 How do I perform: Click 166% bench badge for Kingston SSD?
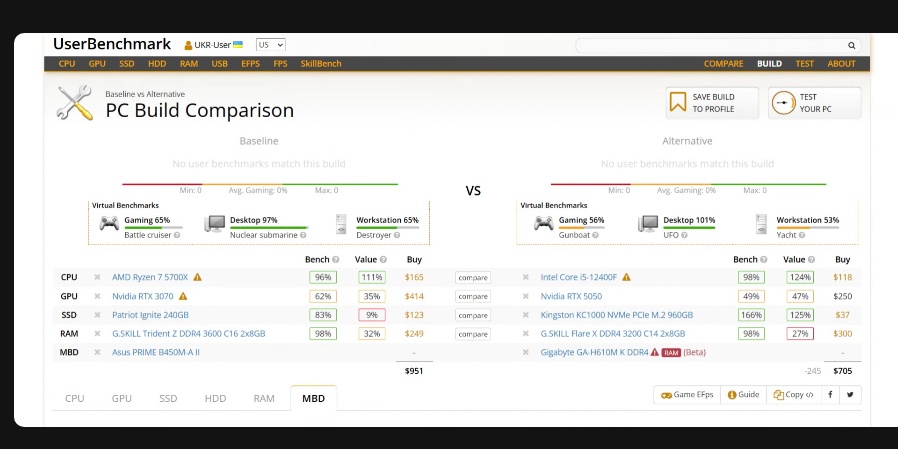coord(751,315)
